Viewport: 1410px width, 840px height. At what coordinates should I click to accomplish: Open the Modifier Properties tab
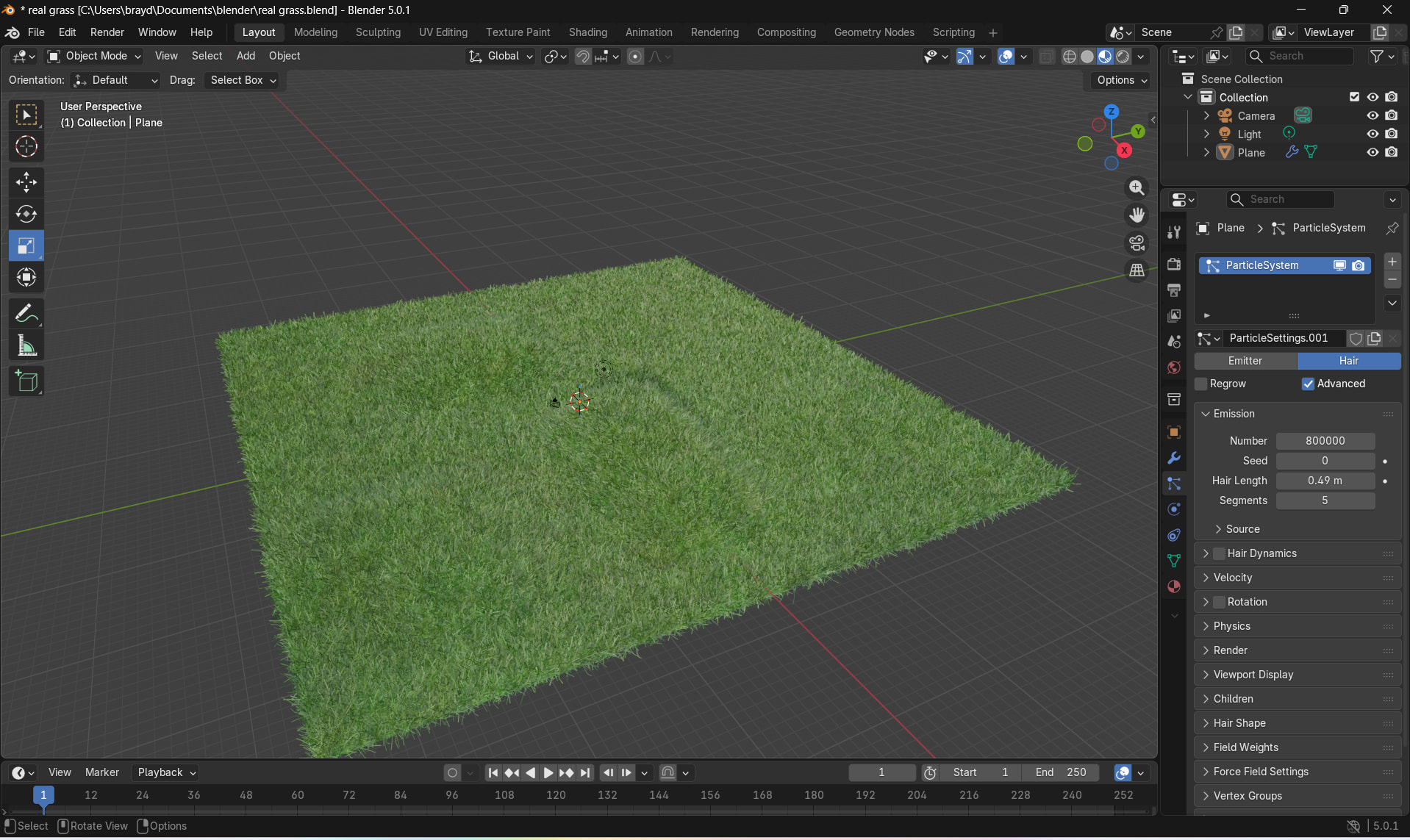[1173, 458]
